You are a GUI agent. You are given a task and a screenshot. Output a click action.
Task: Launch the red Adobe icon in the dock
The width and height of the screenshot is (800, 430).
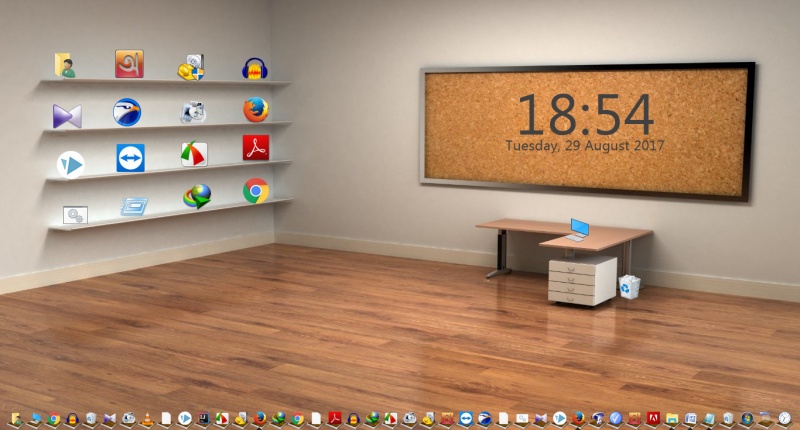pos(654,418)
